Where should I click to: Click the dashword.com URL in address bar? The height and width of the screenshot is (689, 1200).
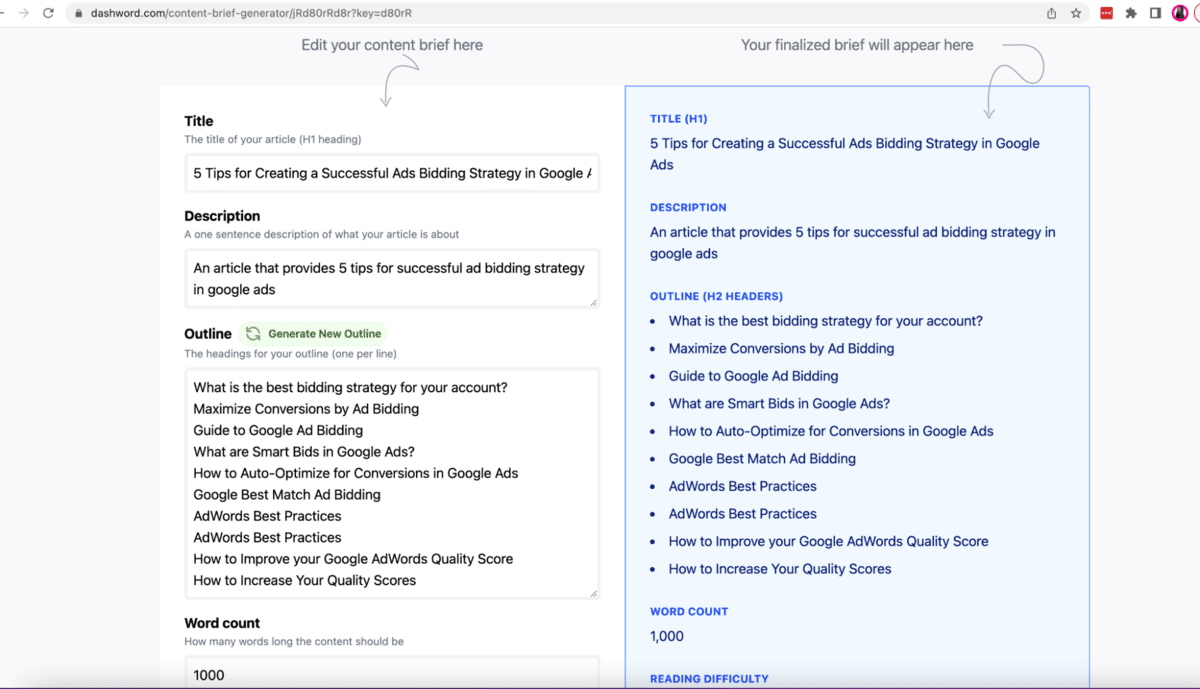250,13
